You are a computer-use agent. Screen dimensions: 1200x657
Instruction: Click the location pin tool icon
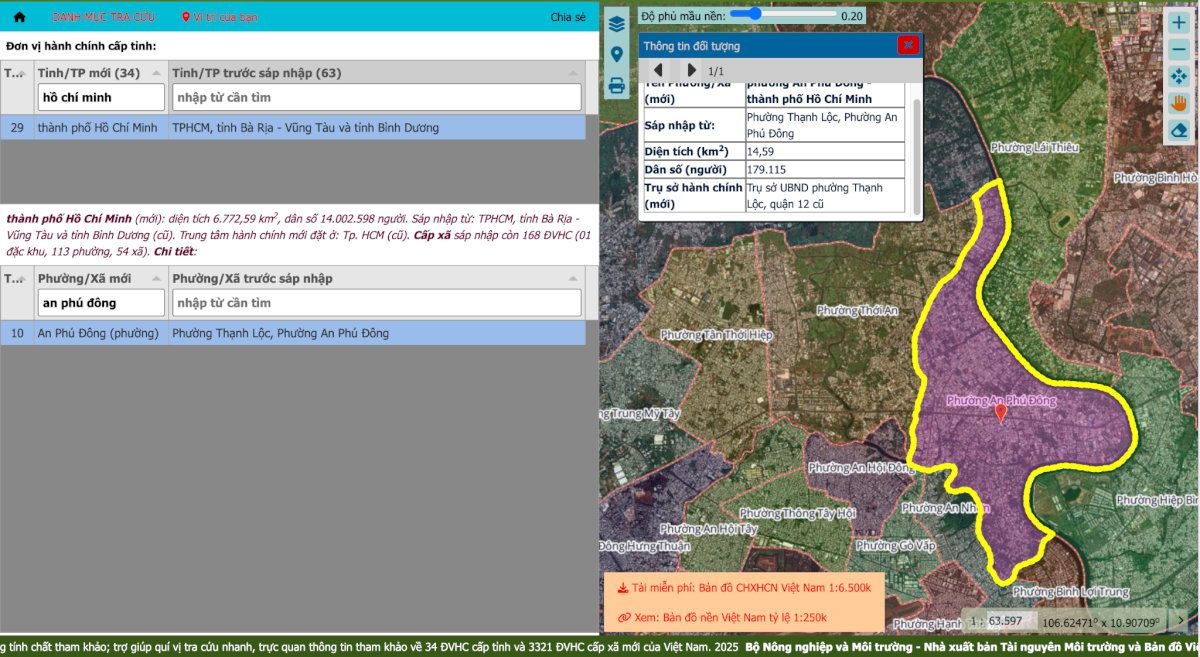[617, 54]
